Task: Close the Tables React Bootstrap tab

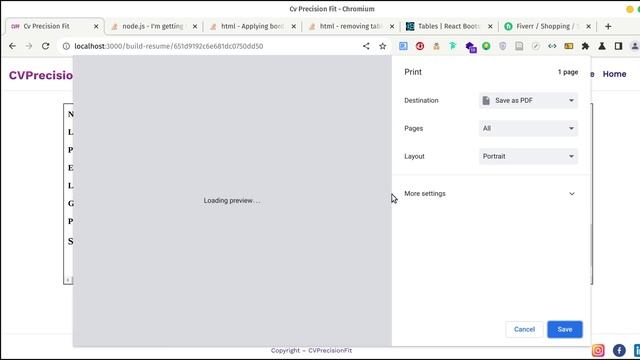Action: click(x=490, y=26)
